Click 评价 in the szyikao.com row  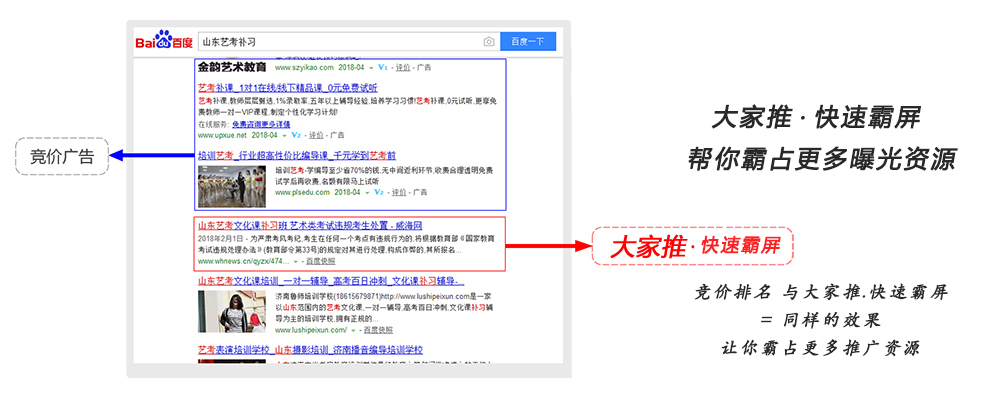(402, 68)
